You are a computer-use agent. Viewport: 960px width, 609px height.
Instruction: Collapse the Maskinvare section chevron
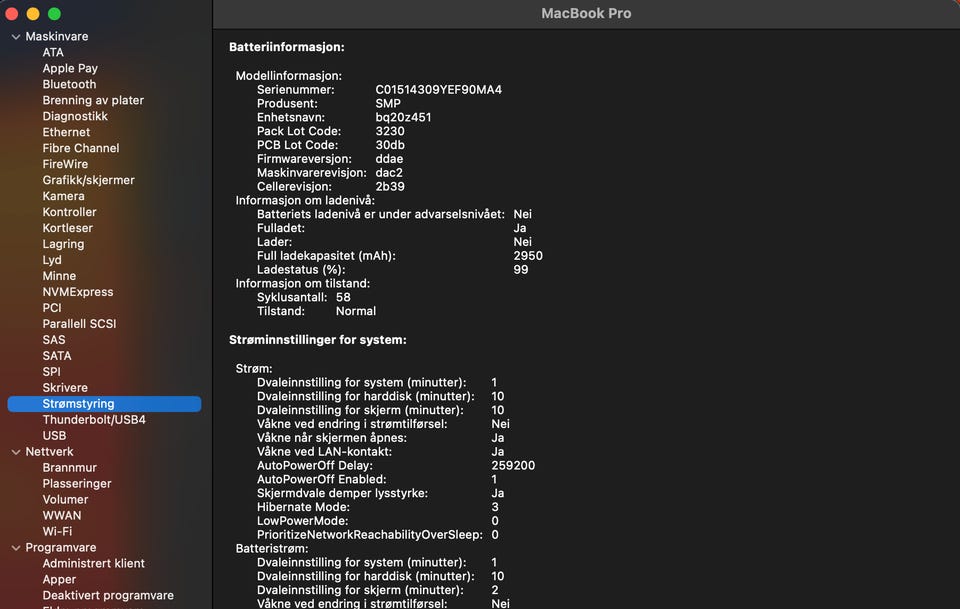[x=16, y=37]
